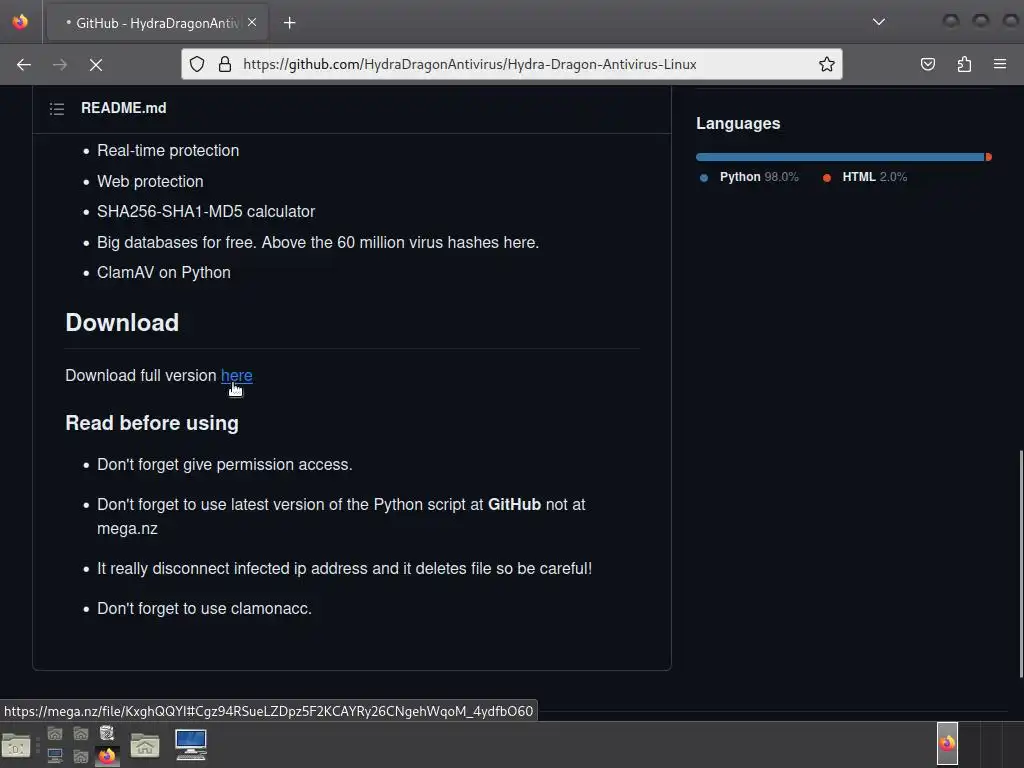Click the Download heading
The height and width of the screenshot is (768, 1024).
coord(122,323)
